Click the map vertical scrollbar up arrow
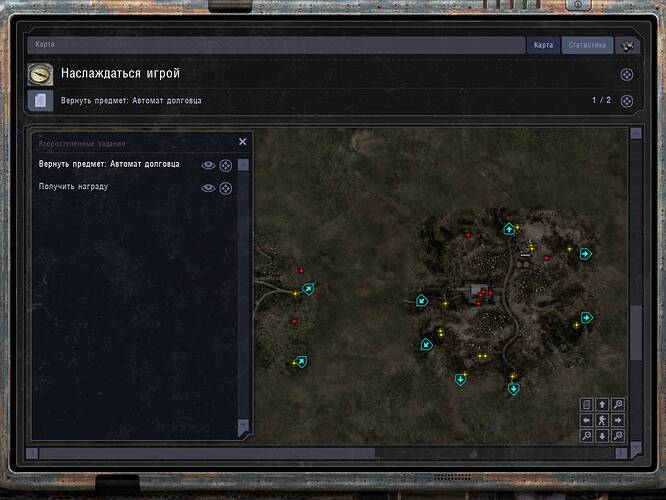666x500 pixels. pyautogui.click(x=636, y=133)
